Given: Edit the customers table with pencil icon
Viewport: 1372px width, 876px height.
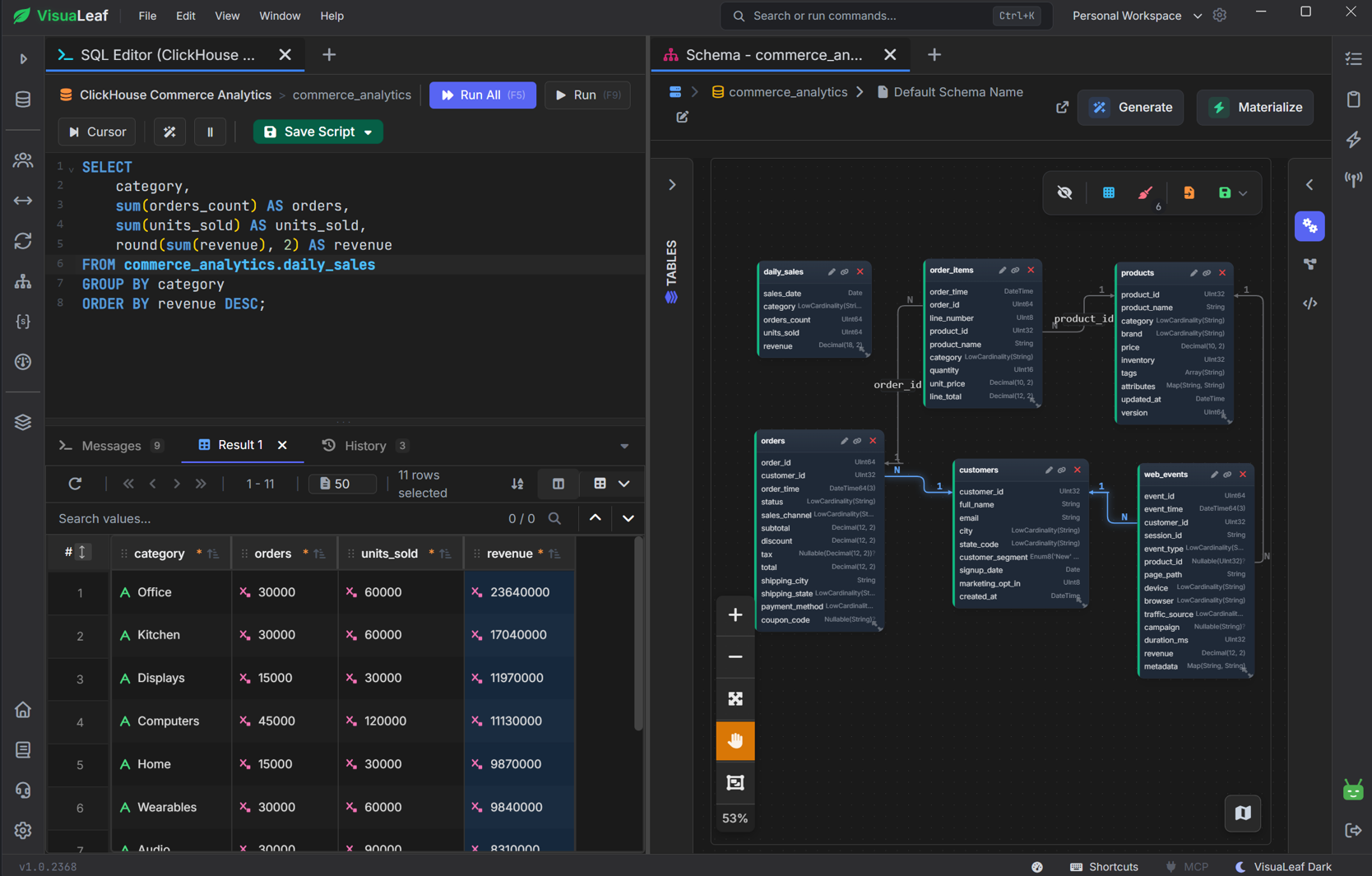Looking at the screenshot, I should point(1048,470).
